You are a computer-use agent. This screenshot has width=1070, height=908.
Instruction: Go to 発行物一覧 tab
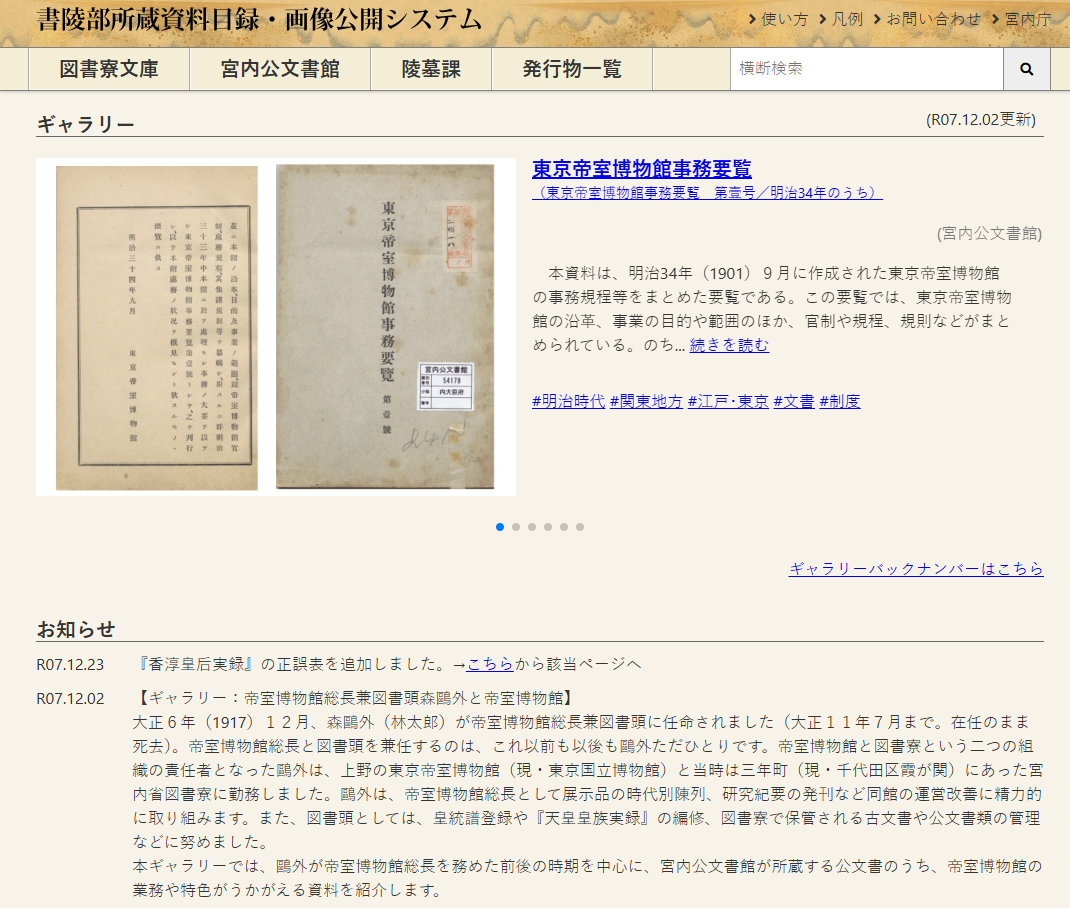pyautogui.click(x=572, y=69)
